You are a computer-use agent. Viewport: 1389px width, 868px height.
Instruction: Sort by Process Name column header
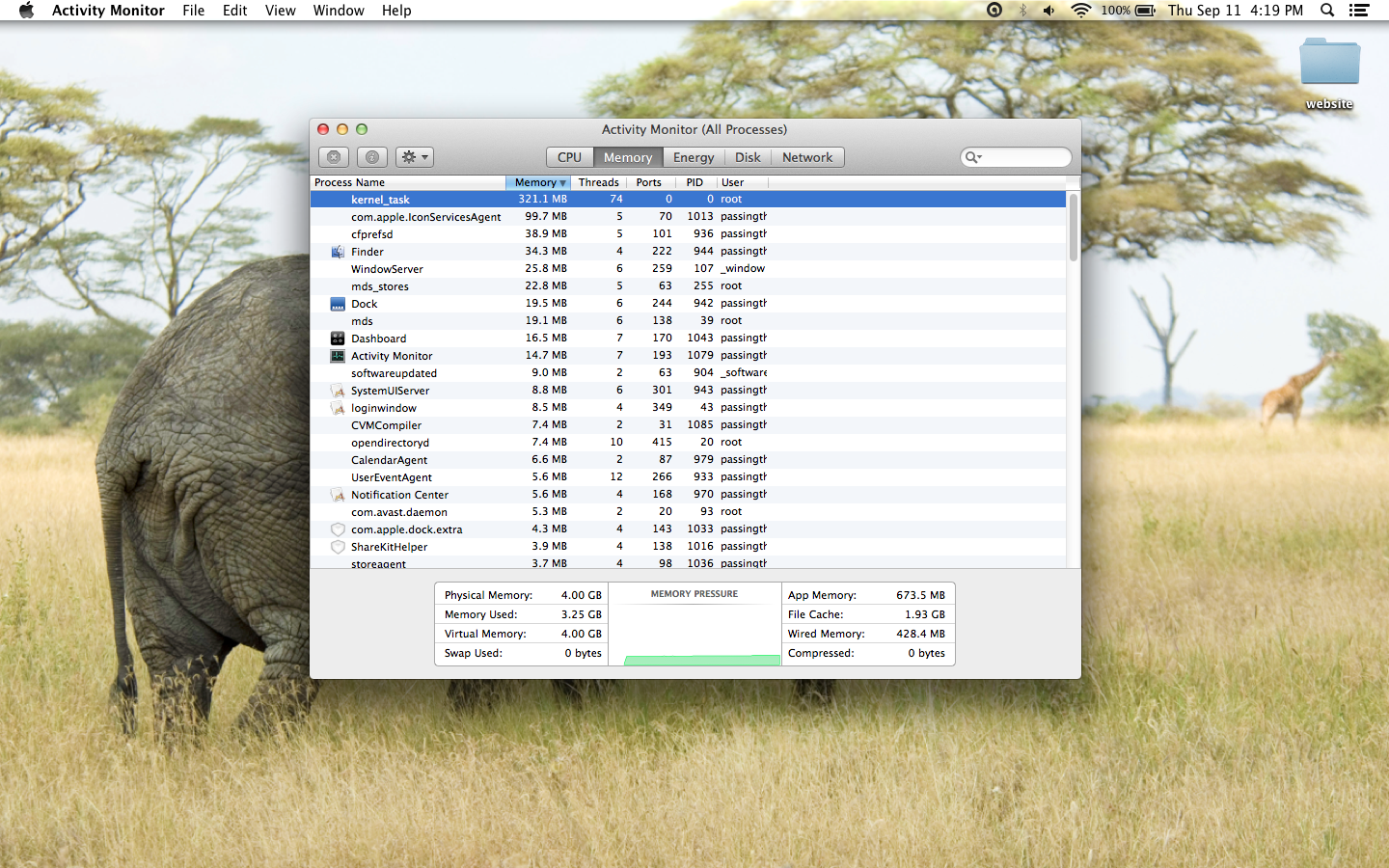(x=408, y=182)
